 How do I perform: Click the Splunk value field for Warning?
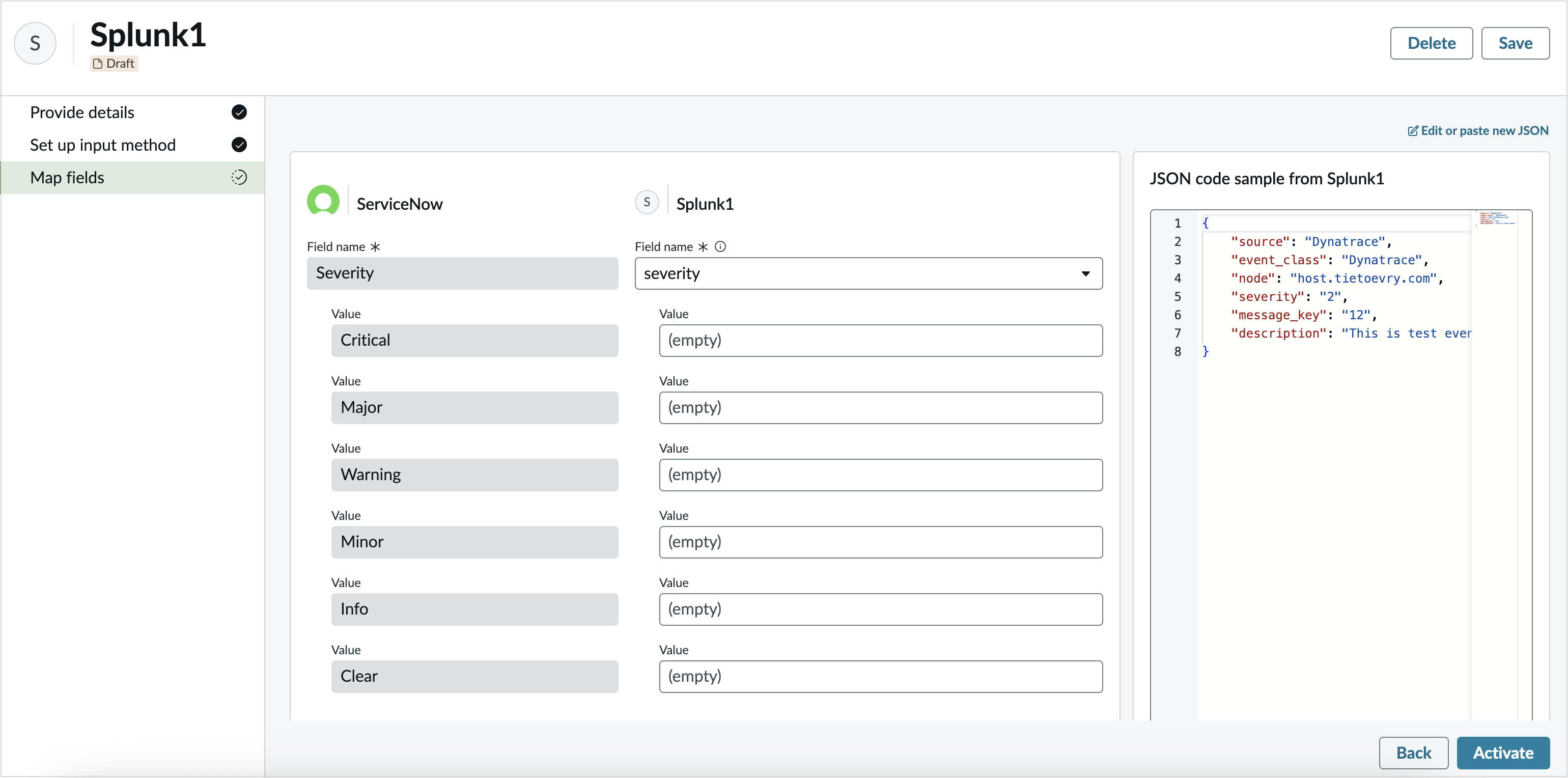(881, 475)
